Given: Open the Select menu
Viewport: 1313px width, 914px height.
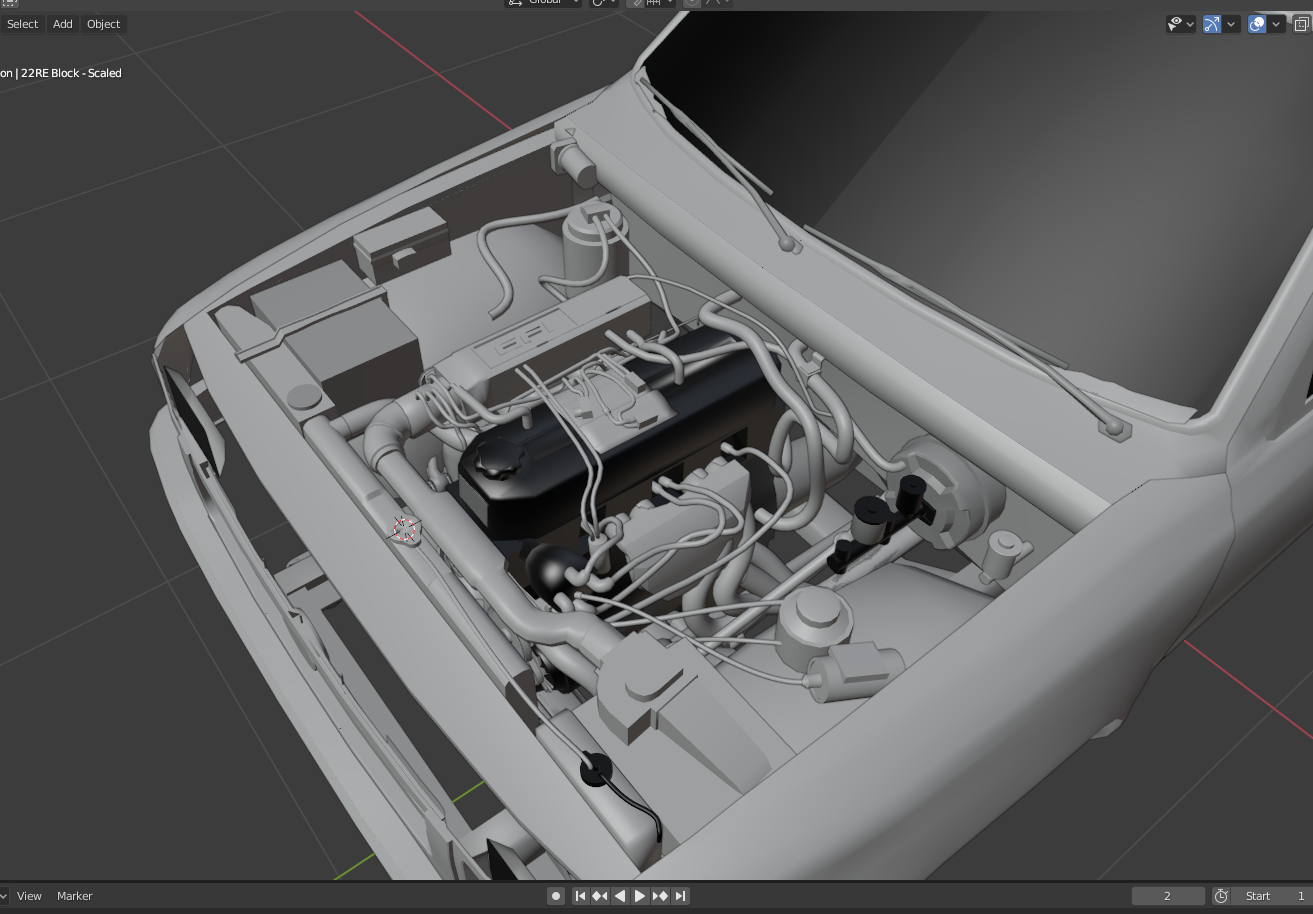Looking at the screenshot, I should pyautogui.click(x=21, y=24).
